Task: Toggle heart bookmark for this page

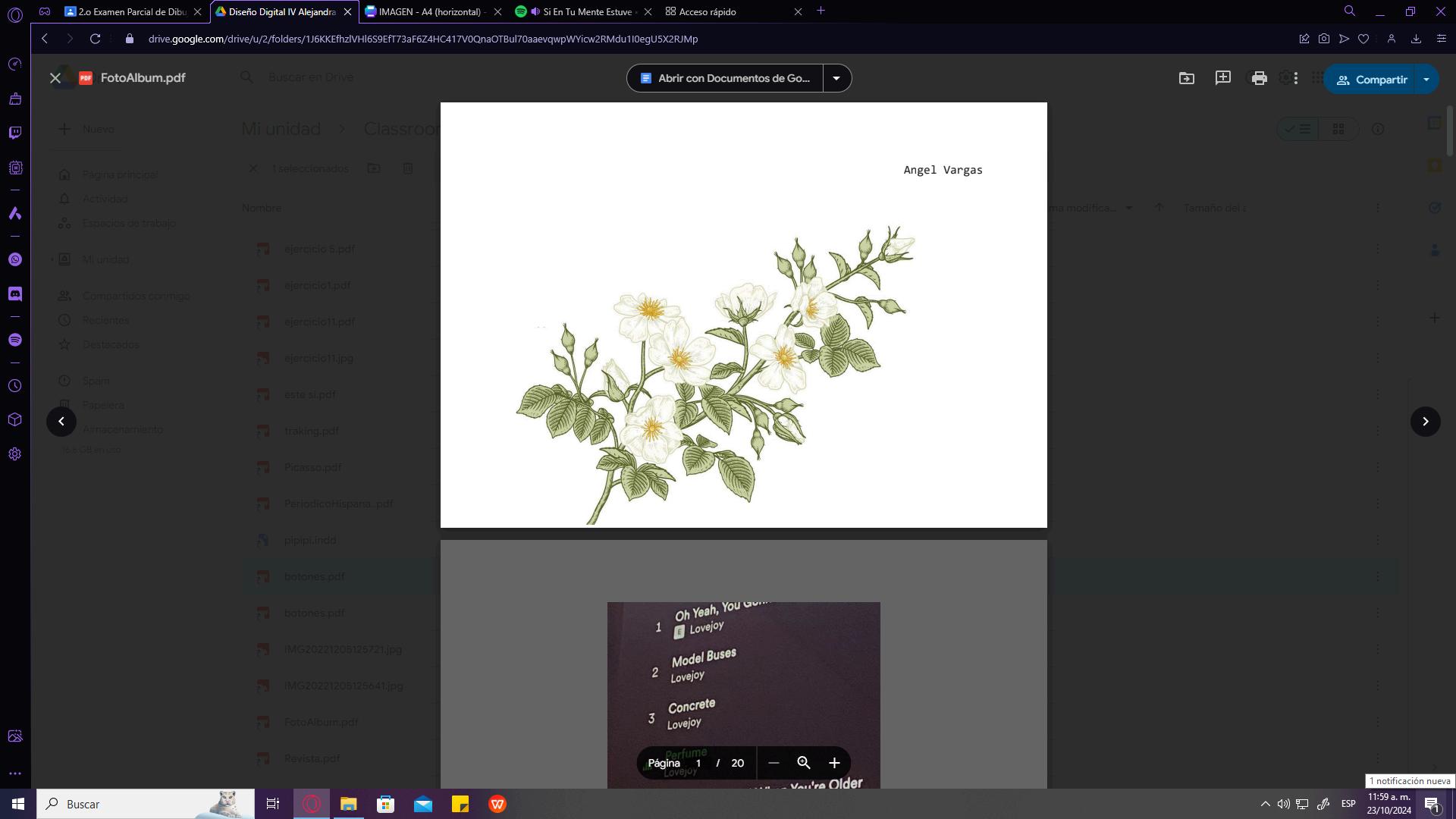Action: tap(1363, 39)
